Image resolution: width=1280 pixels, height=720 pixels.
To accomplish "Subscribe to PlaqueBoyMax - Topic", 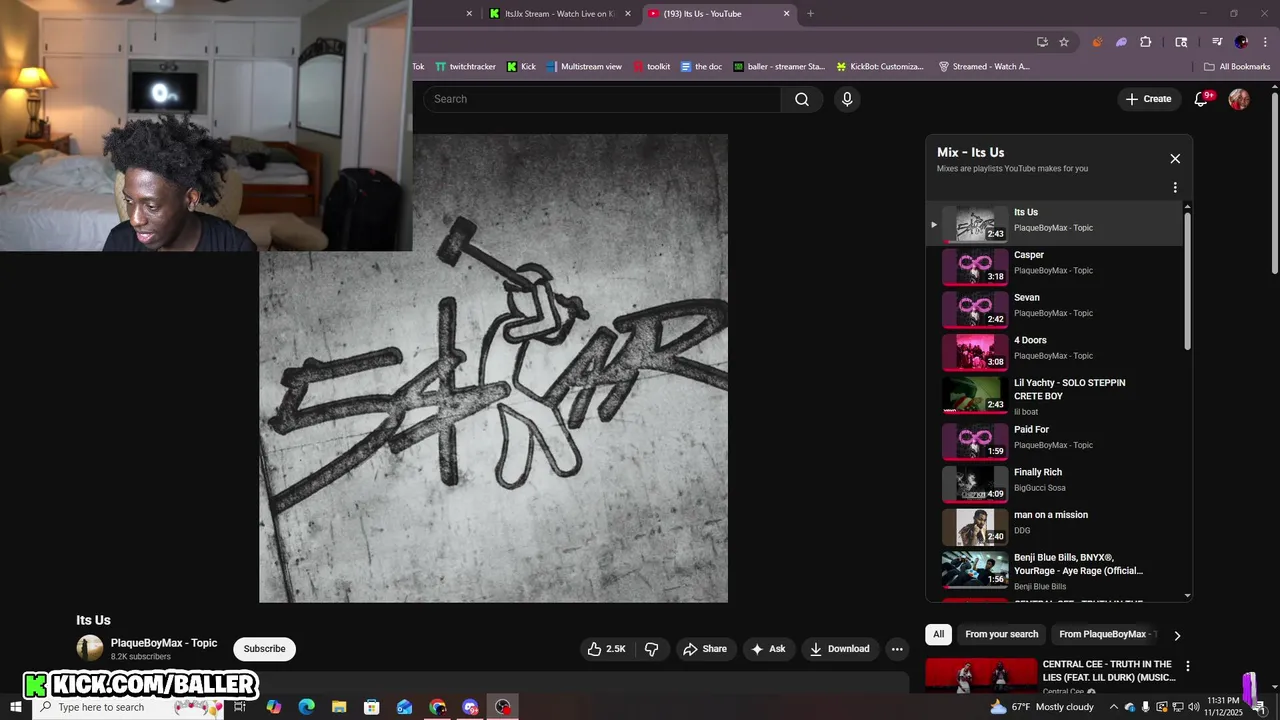I will pyautogui.click(x=264, y=649).
